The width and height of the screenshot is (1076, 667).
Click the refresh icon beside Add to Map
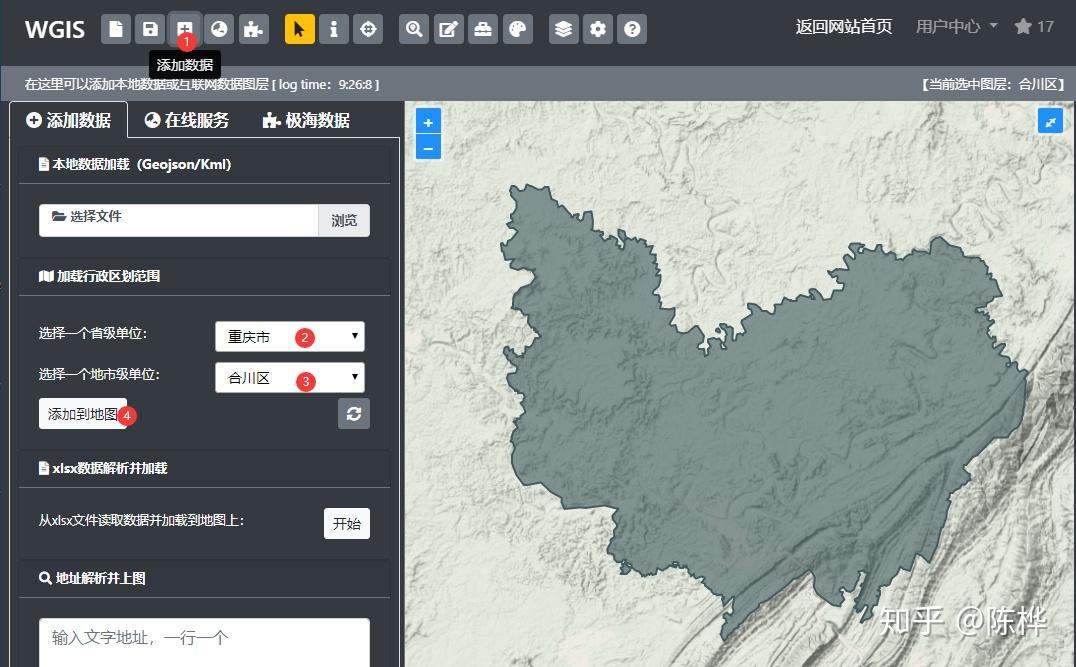[353, 414]
